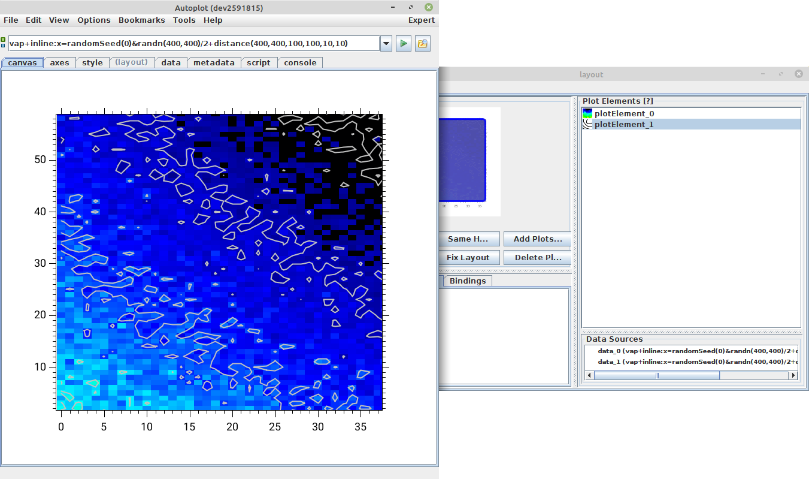
Task: Switch to the console tab
Action: (x=300, y=62)
